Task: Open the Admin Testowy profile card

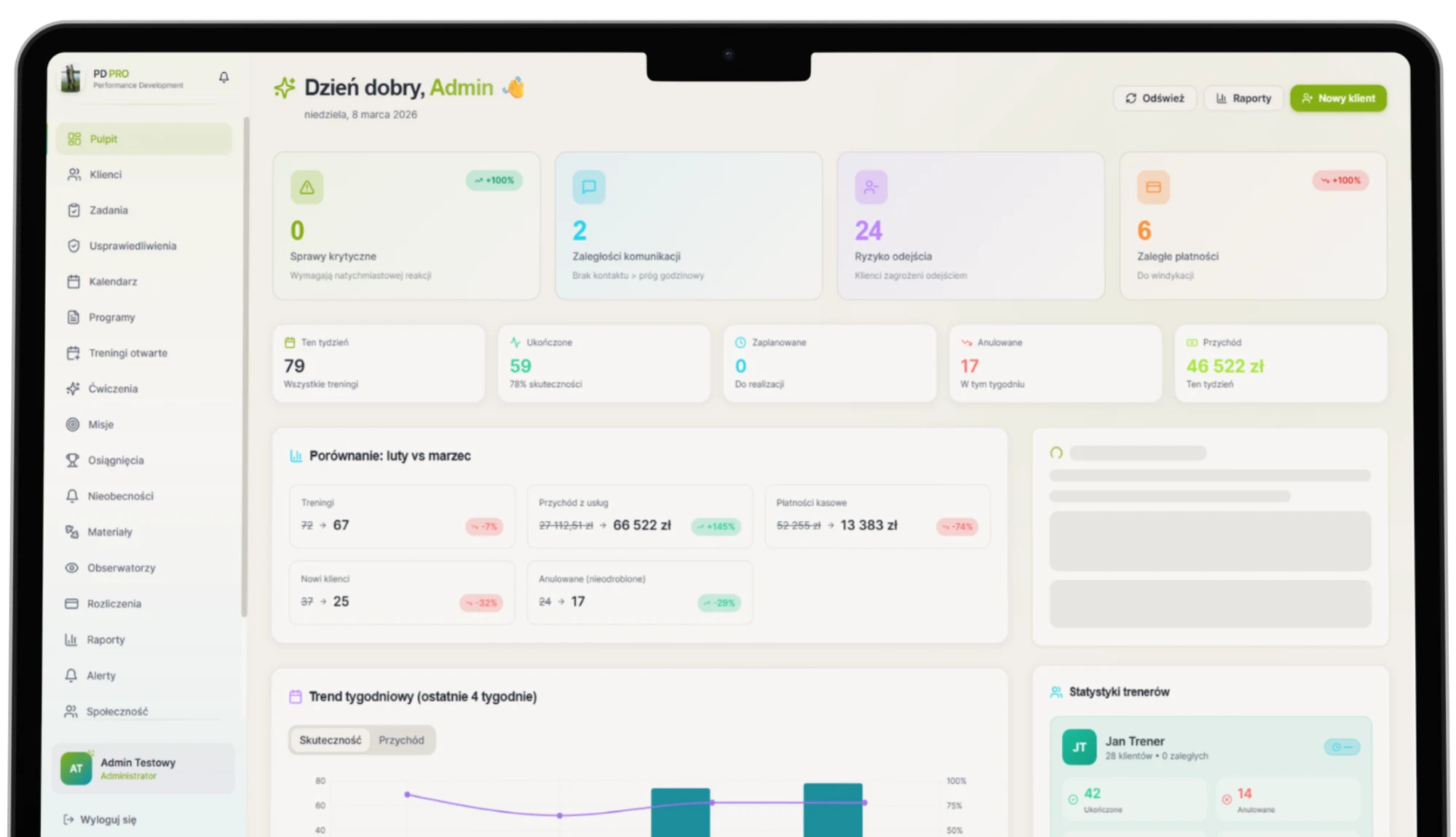Action: click(x=143, y=769)
